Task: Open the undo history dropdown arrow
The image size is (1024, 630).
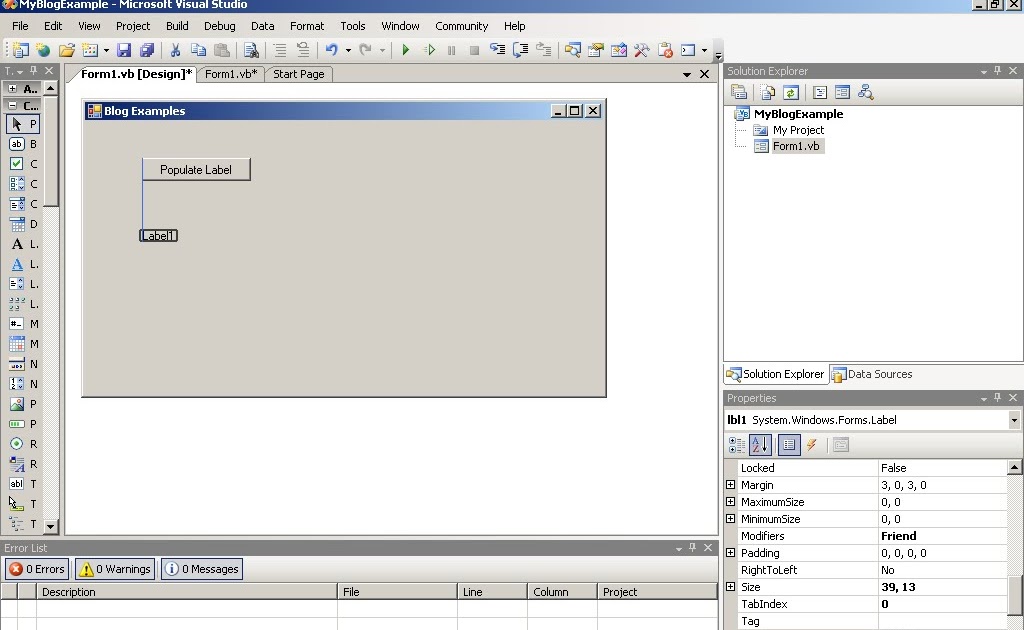Action: pyautogui.click(x=348, y=50)
